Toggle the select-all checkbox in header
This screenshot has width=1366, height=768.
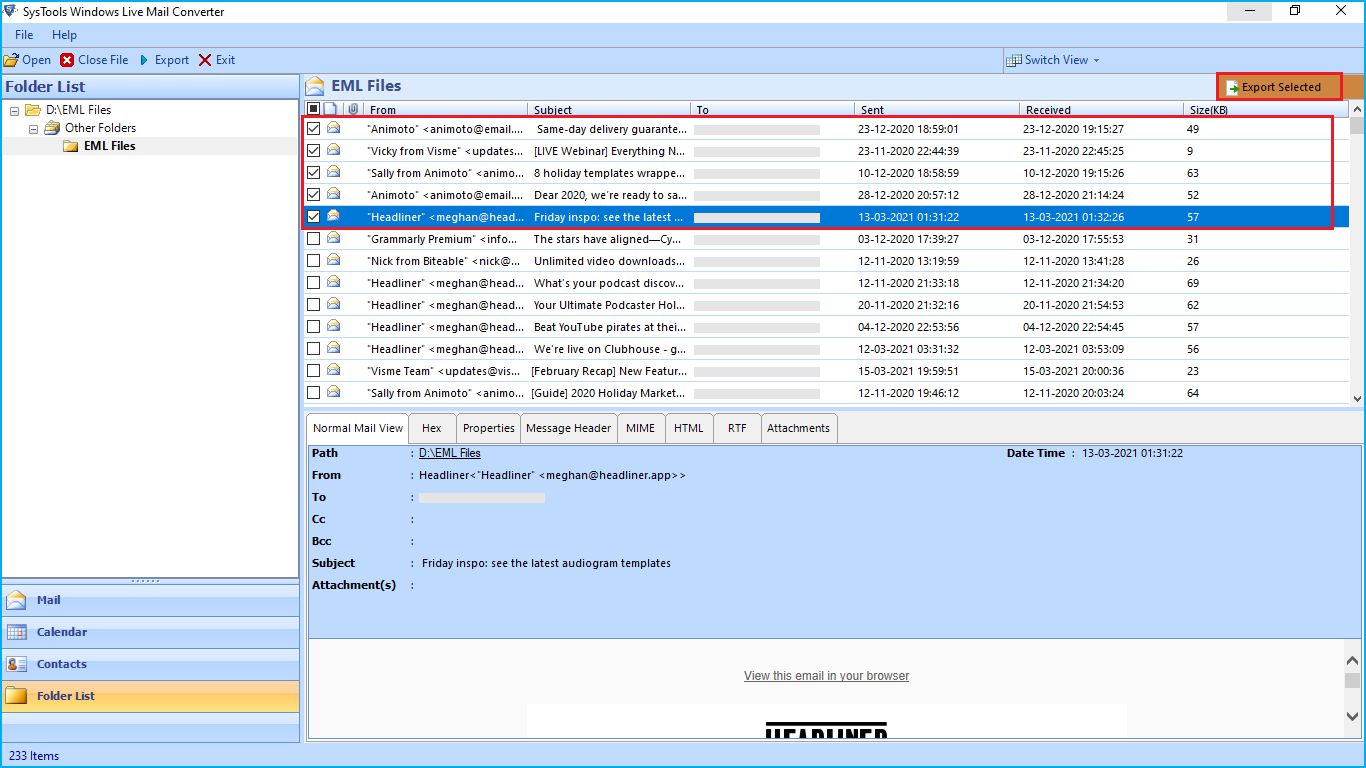[x=314, y=109]
